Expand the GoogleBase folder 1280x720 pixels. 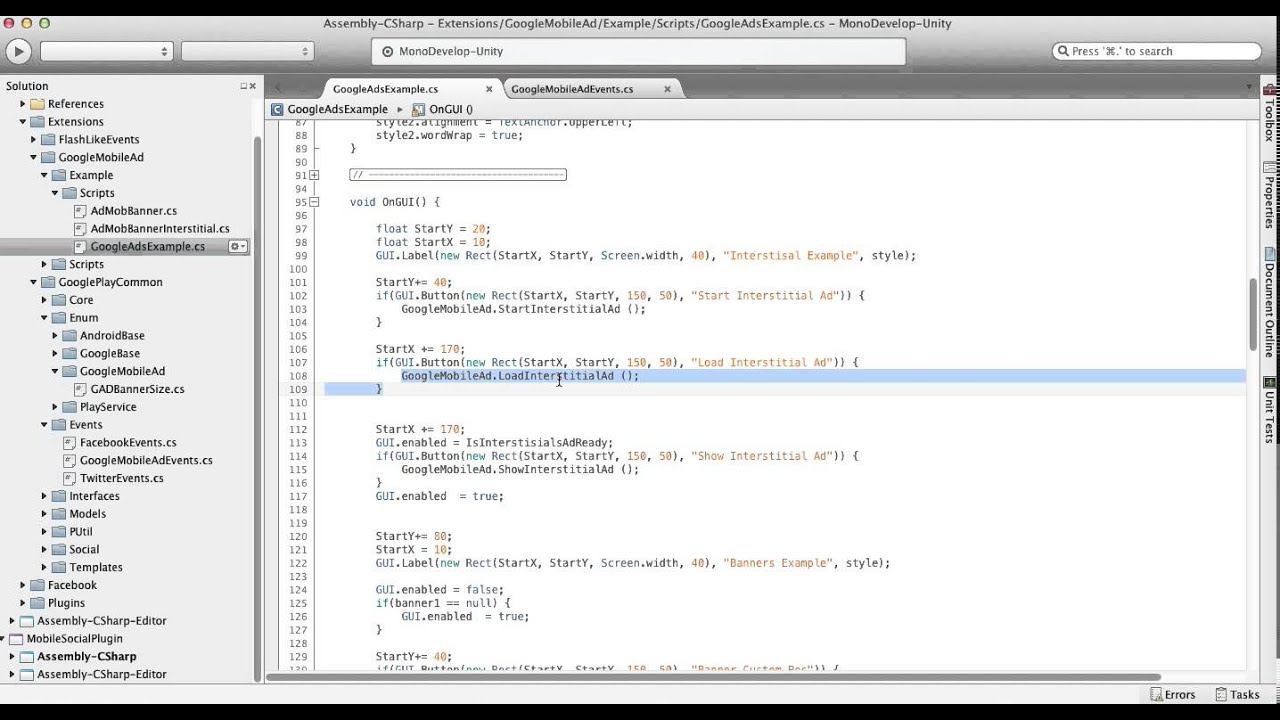[55, 354]
